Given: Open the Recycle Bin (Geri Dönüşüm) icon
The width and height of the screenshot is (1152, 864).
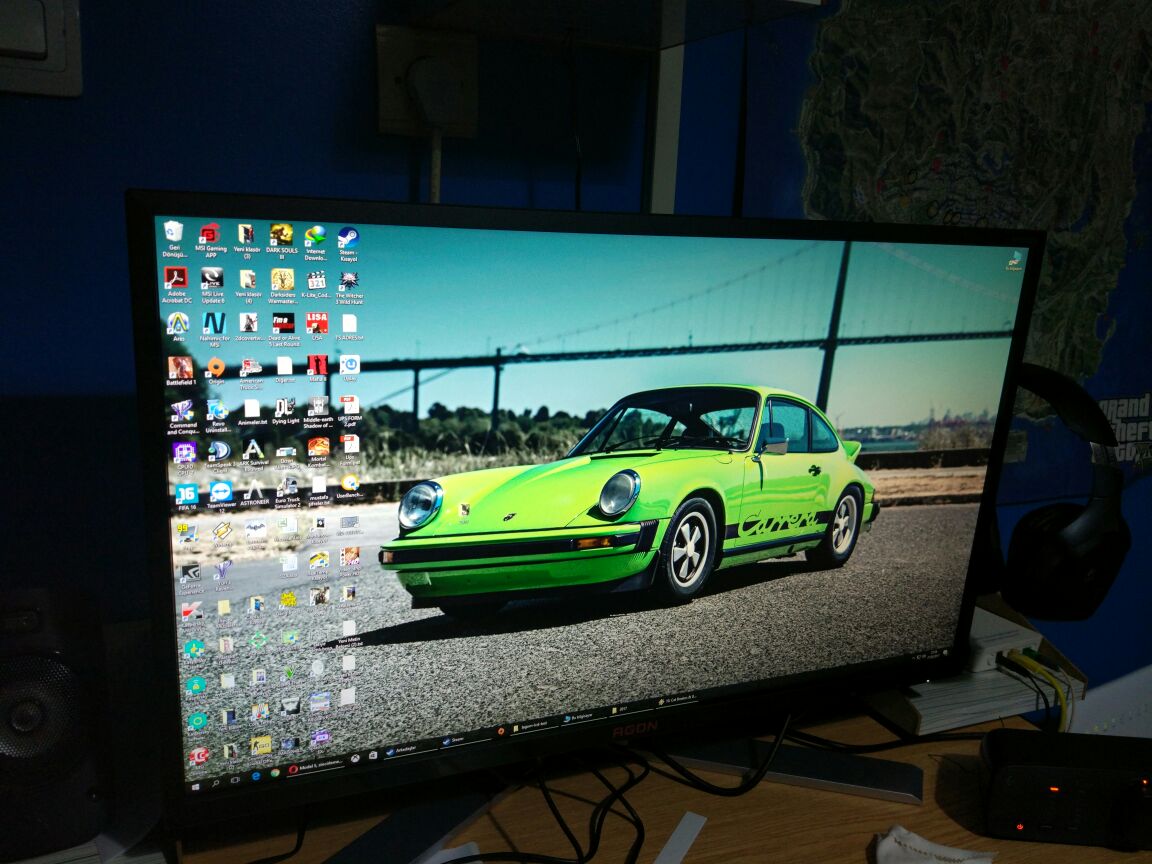Looking at the screenshot, I should (173, 238).
